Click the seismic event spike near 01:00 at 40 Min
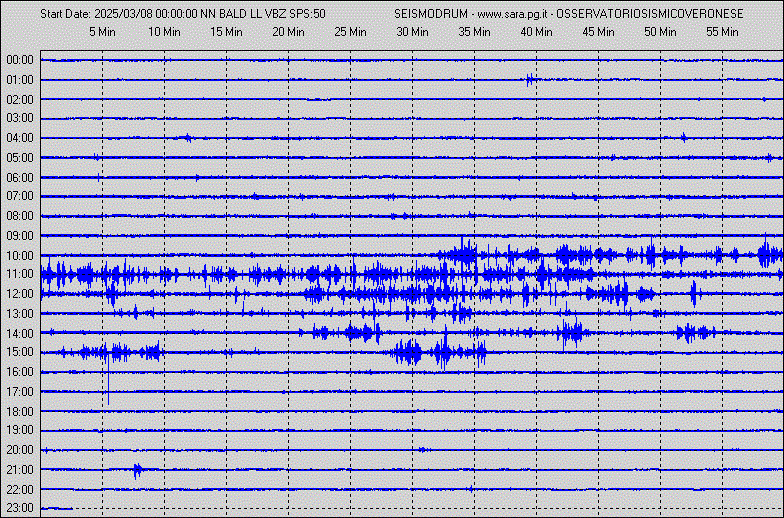The height and width of the screenshot is (518, 784). coord(531,79)
